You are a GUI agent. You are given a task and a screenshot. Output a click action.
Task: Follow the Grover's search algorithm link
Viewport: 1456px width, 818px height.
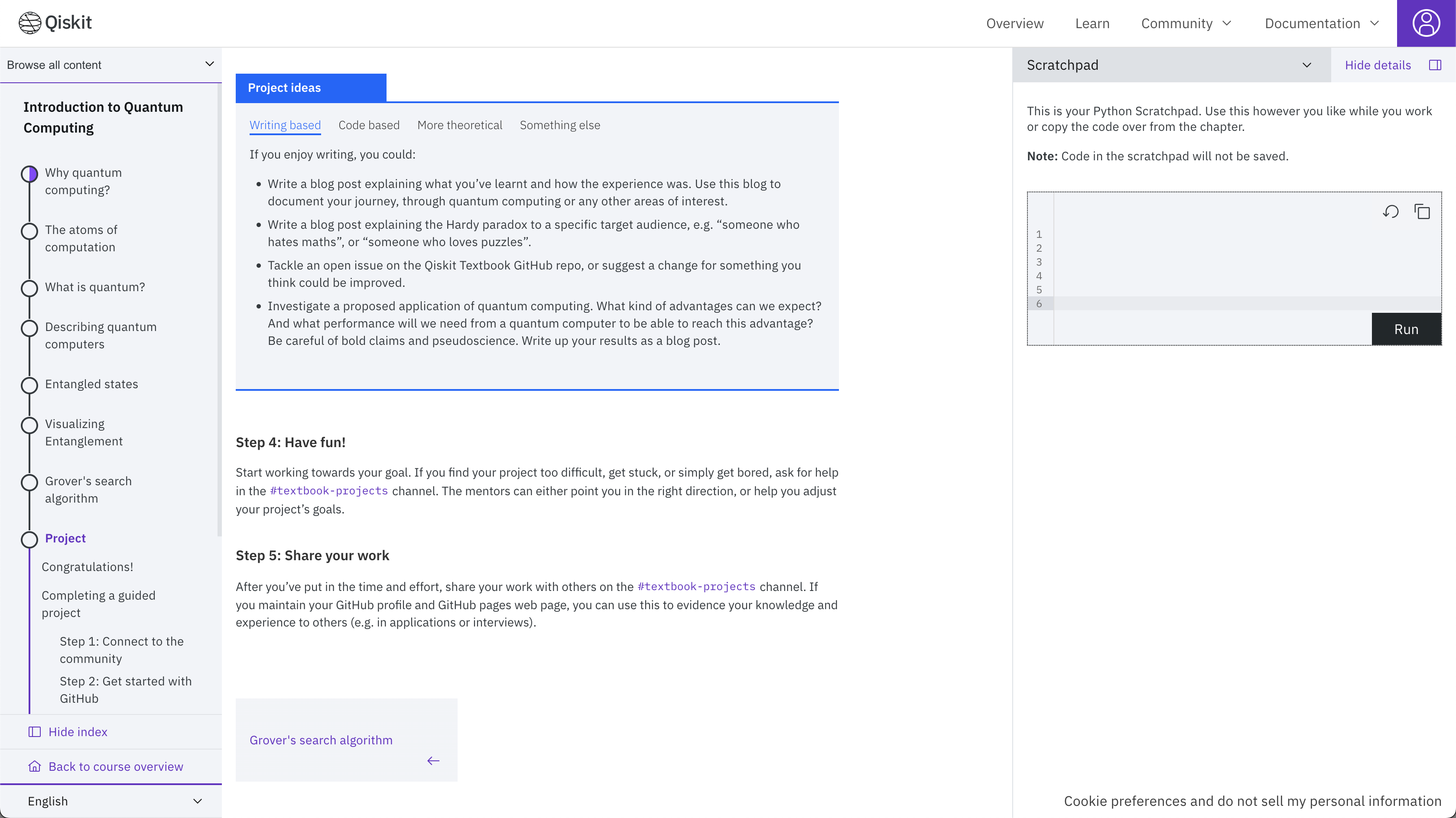pyautogui.click(x=321, y=740)
